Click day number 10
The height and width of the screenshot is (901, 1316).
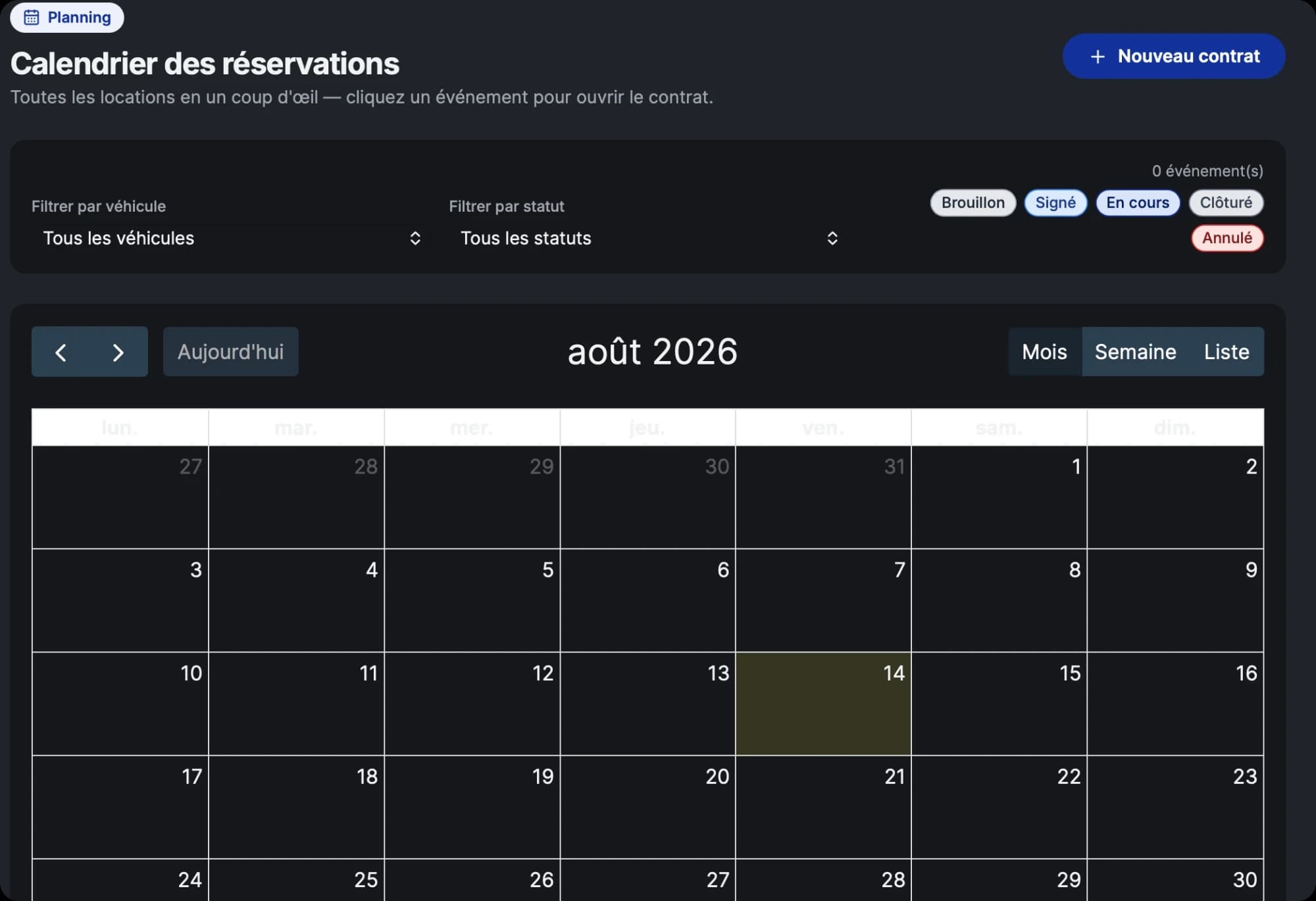191,673
